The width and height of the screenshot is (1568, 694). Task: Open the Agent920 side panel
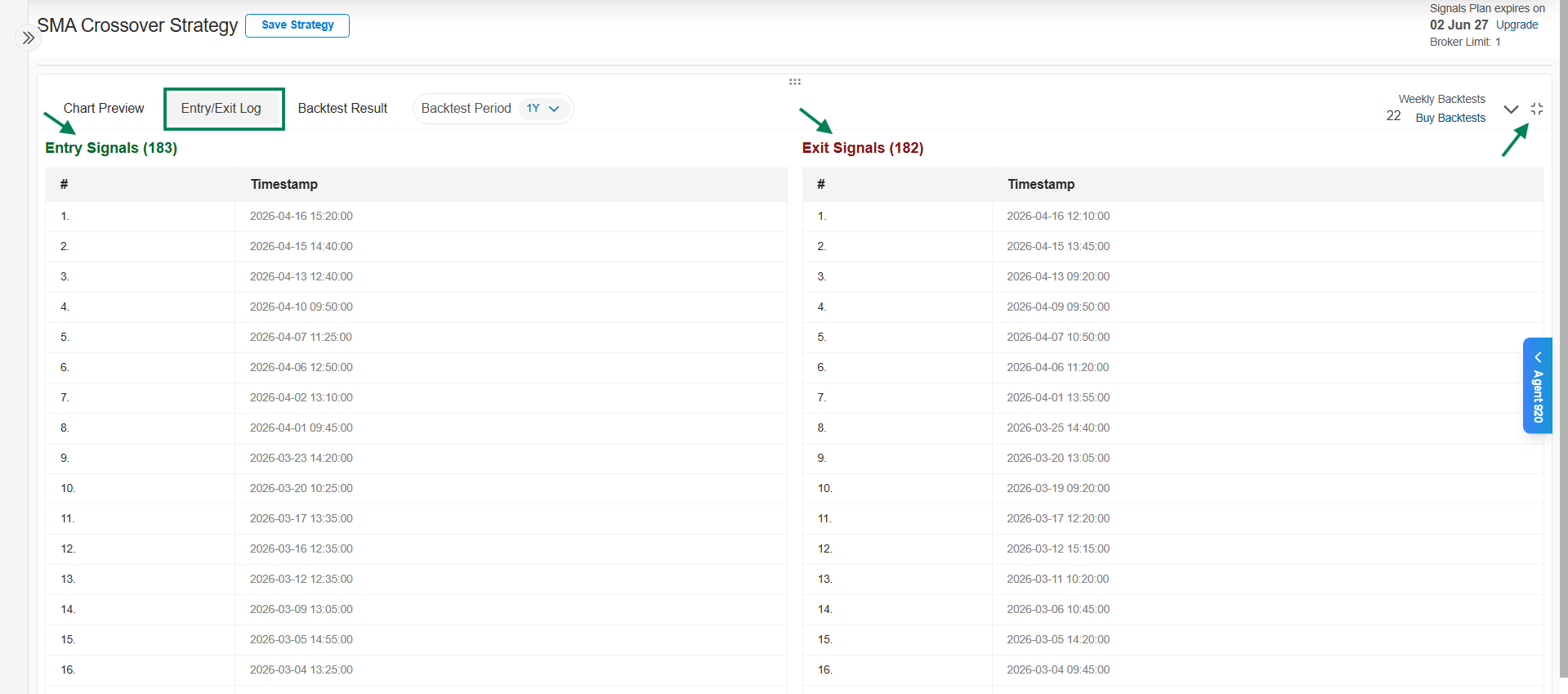(1537, 385)
